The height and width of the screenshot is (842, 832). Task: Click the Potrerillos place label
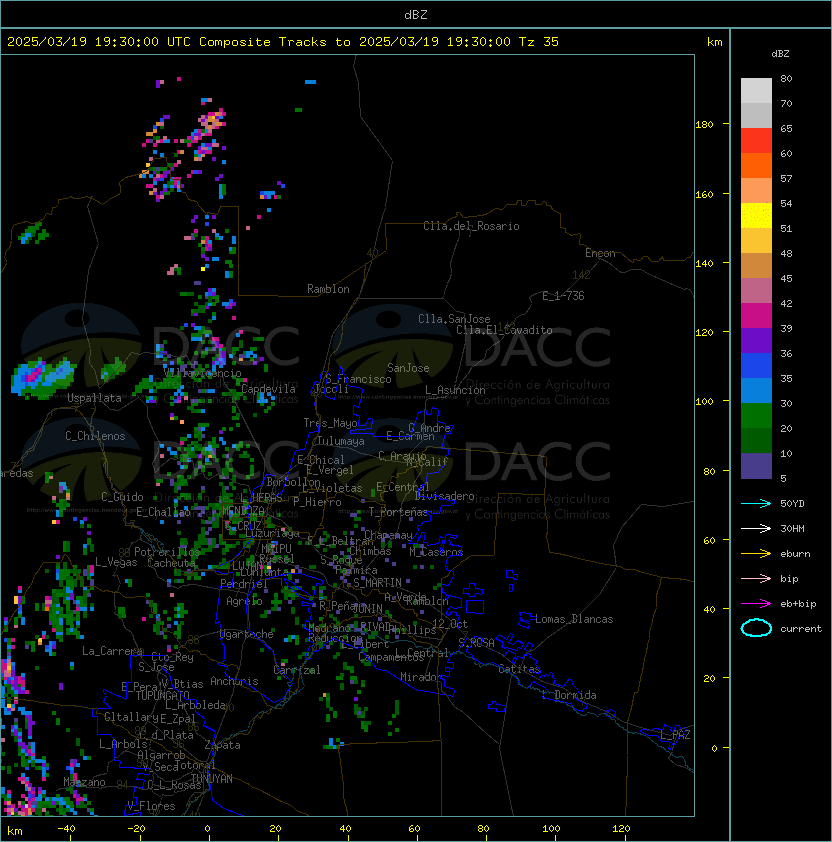pyautogui.click(x=167, y=552)
